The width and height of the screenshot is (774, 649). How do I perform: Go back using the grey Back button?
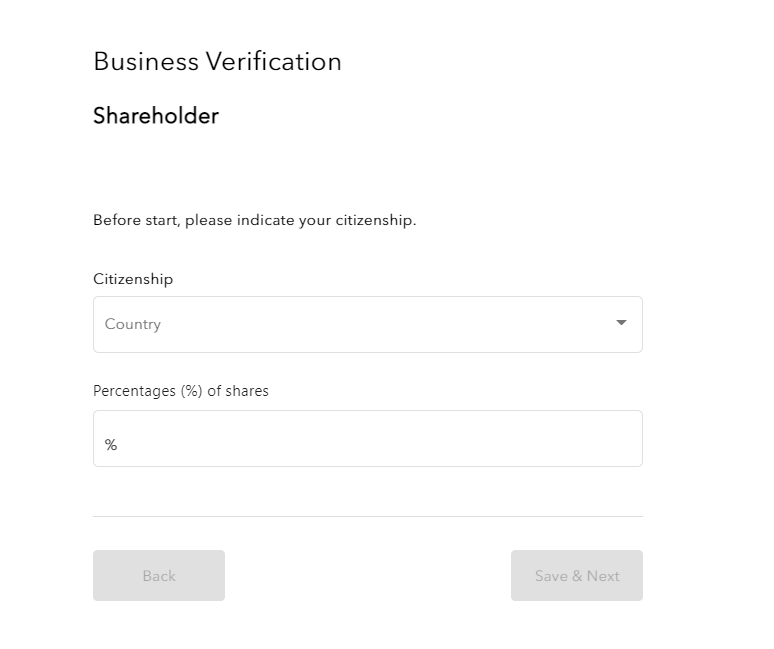(159, 576)
